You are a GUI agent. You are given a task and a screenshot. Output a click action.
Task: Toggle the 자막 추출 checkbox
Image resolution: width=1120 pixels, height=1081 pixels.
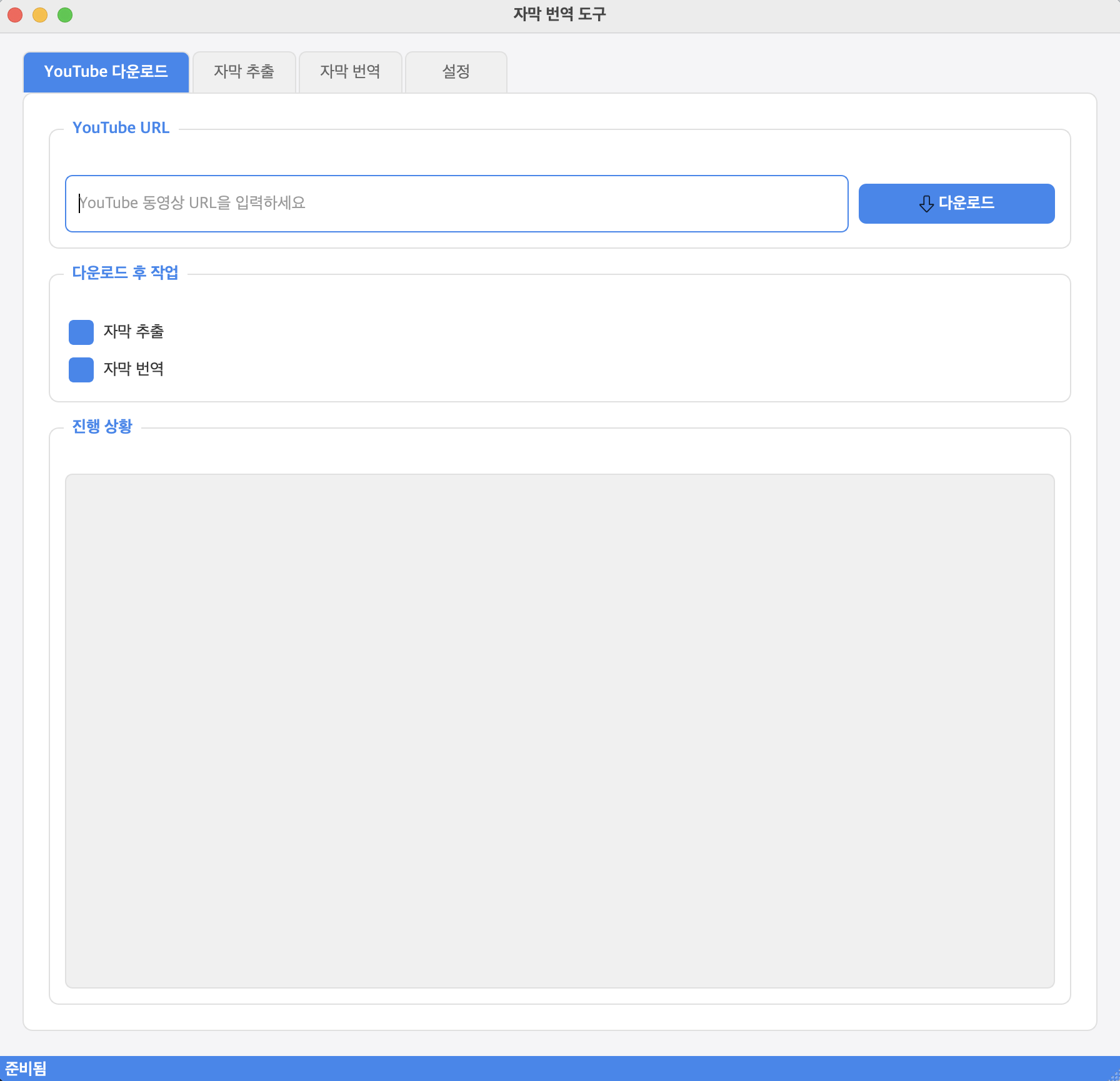click(x=81, y=332)
